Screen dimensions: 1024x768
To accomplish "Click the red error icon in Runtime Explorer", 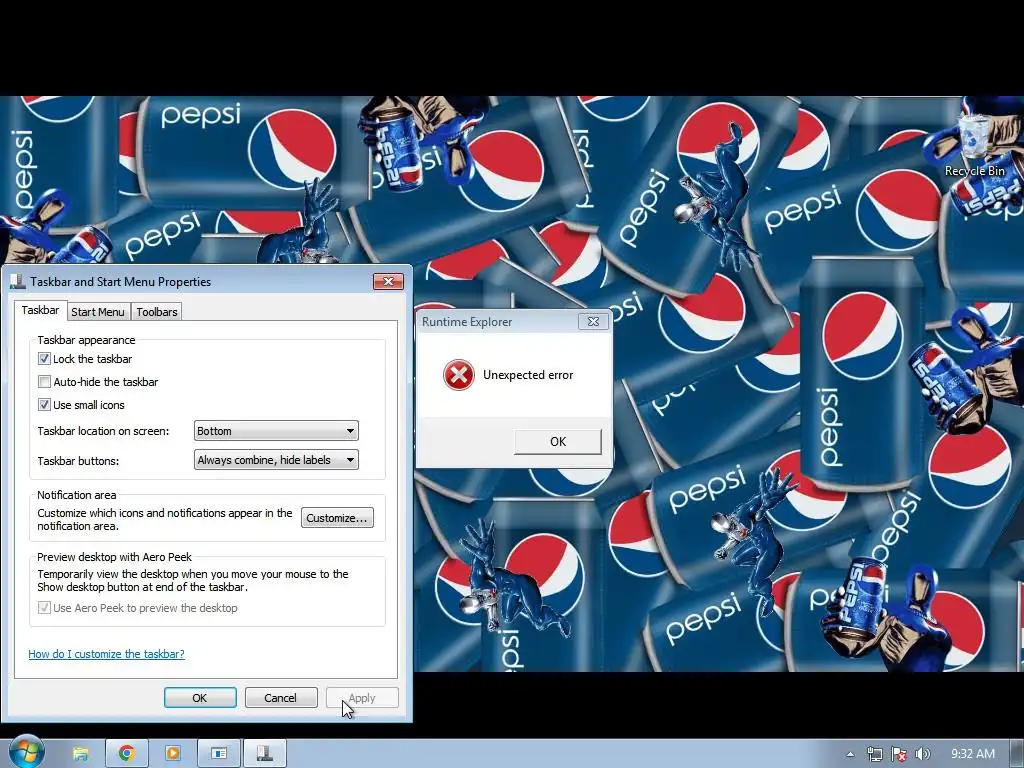I will [458, 375].
